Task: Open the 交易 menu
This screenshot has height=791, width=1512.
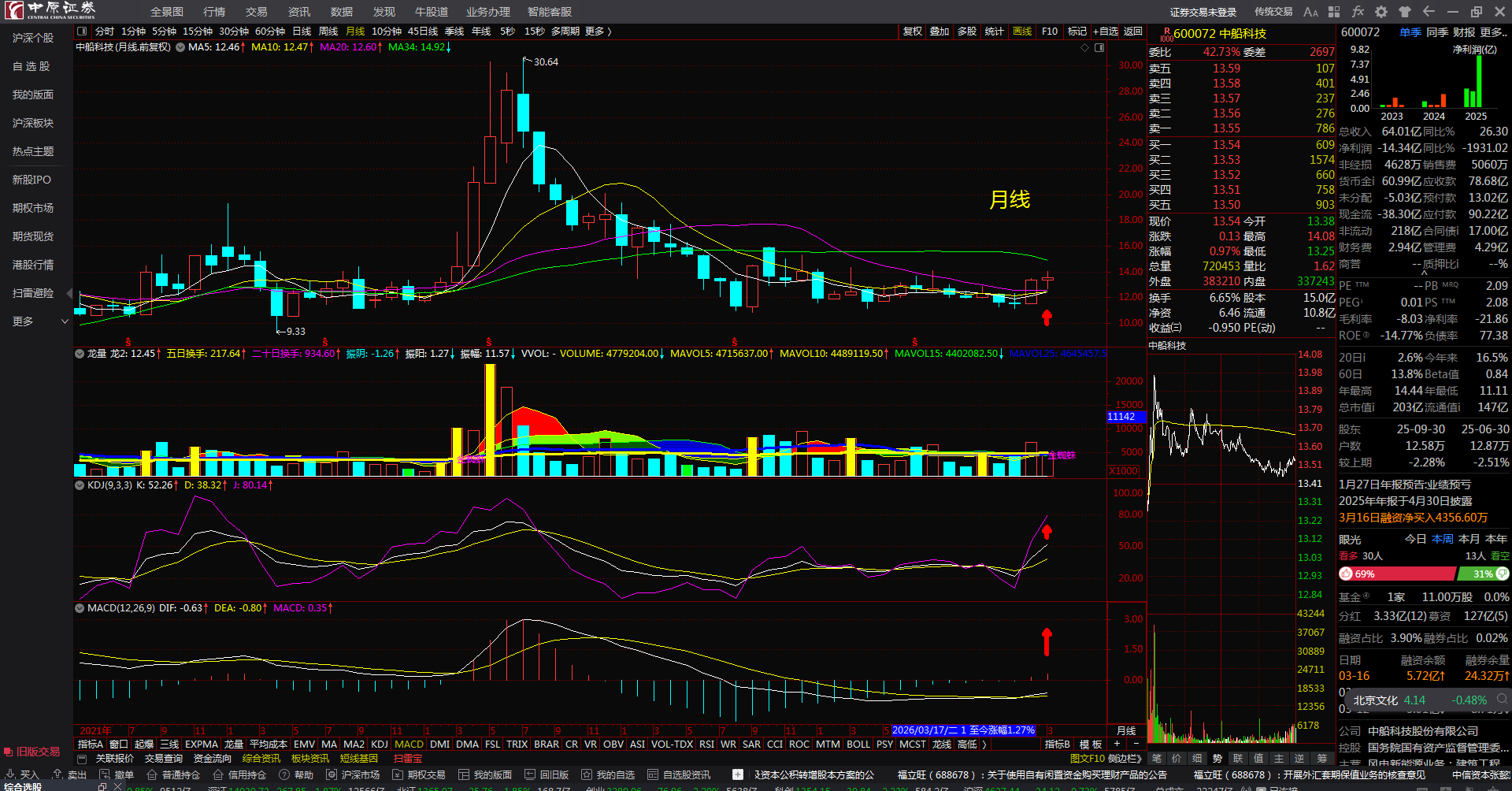Action: 257,12
